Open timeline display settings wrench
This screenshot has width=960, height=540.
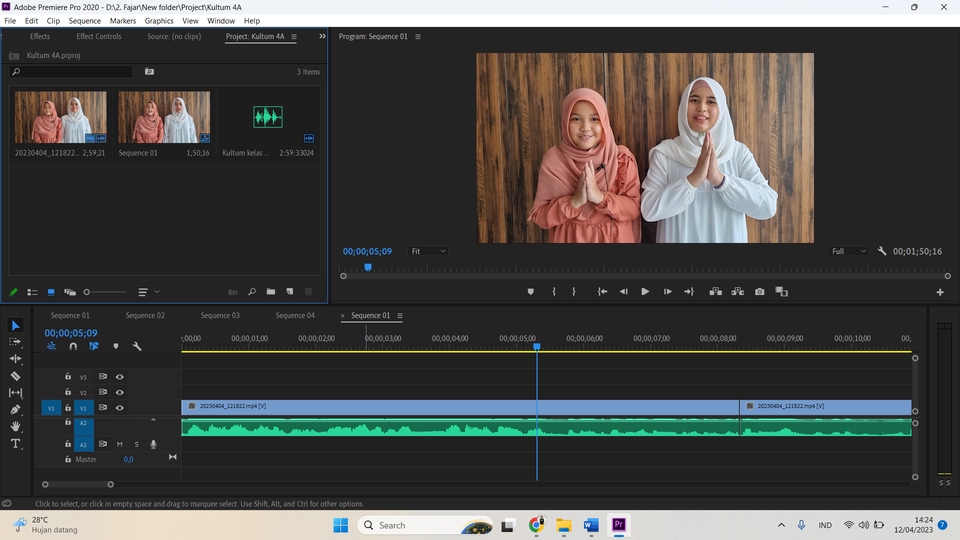pos(137,346)
